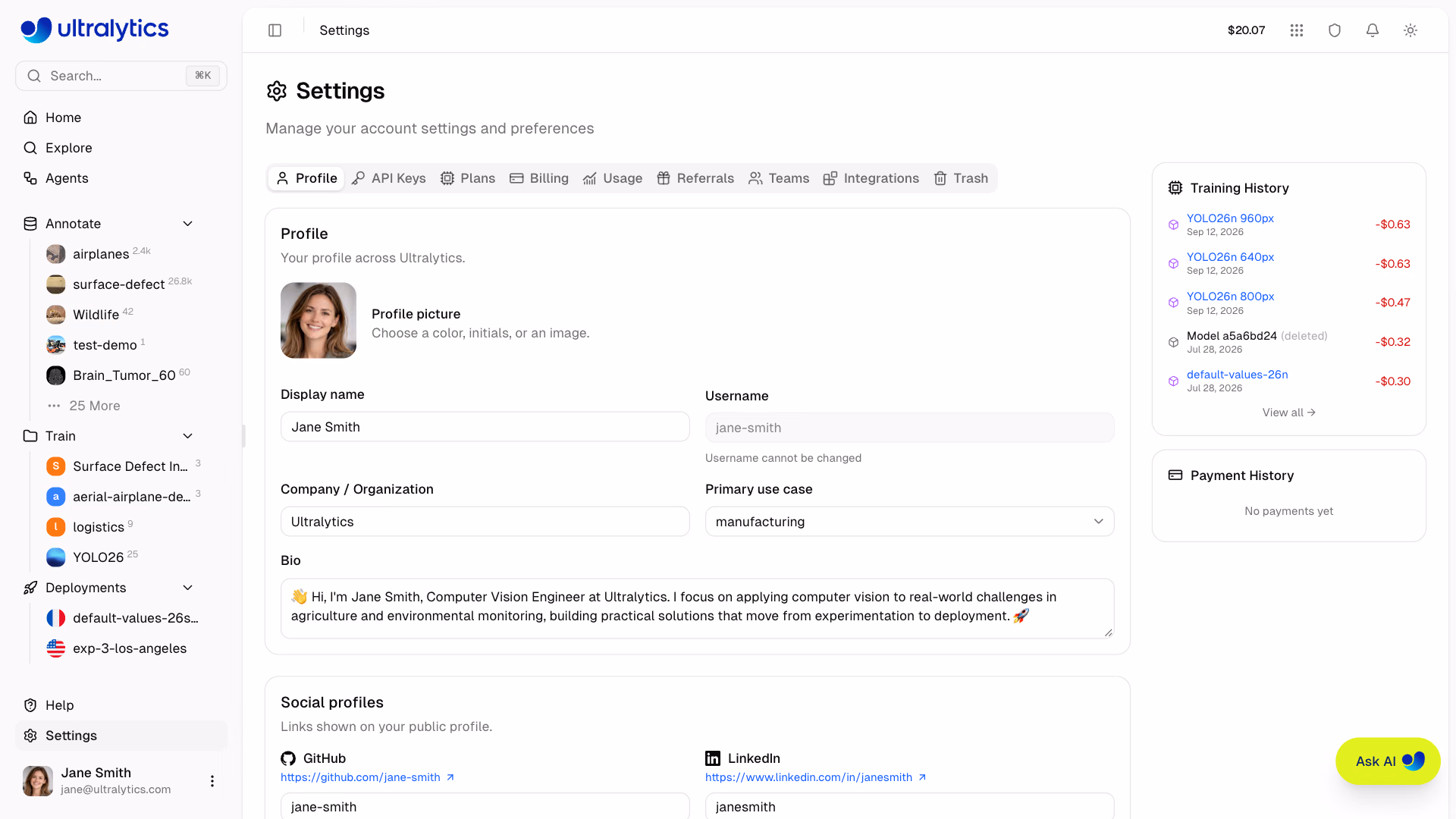Click the Training History chip icon
This screenshot has width=1456, height=819.
click(x=1175, y=188)
